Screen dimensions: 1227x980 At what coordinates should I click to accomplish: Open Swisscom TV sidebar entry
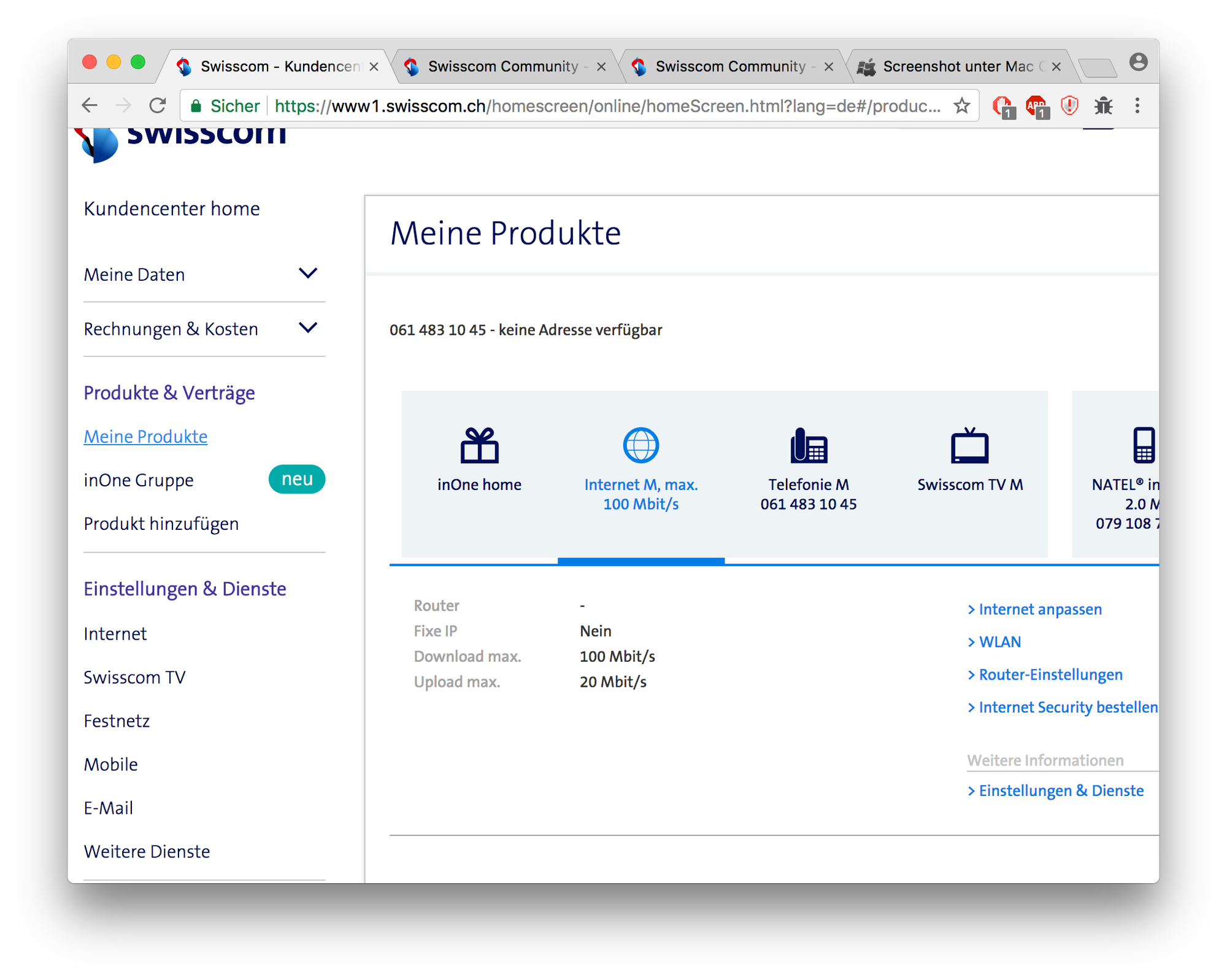(134, 677)
